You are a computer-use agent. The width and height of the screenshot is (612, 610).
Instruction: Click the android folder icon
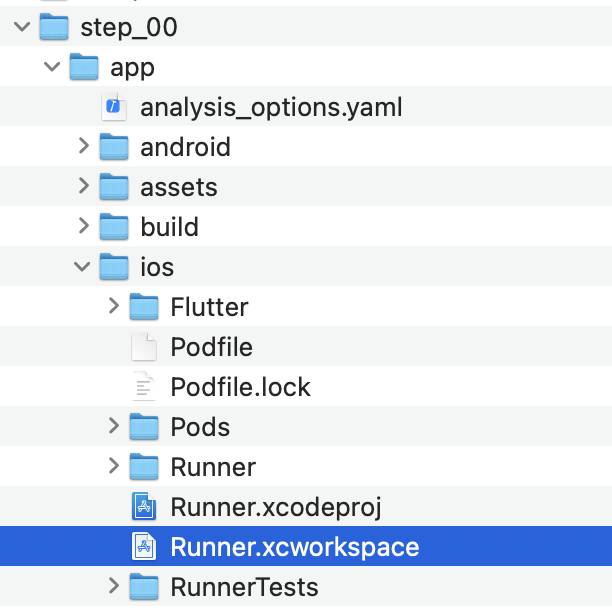pyautogui.click(x=114, y=147)
